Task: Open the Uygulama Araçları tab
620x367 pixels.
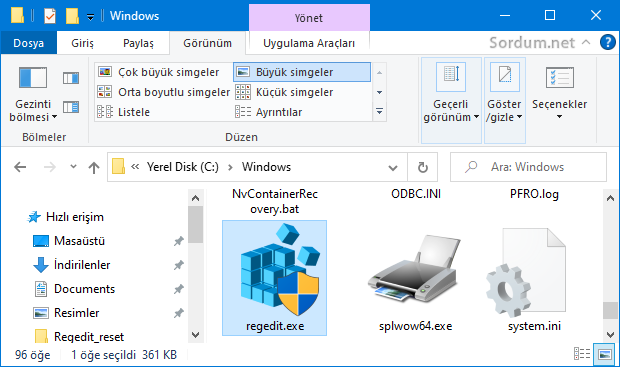Action: [x=309, y=43]
